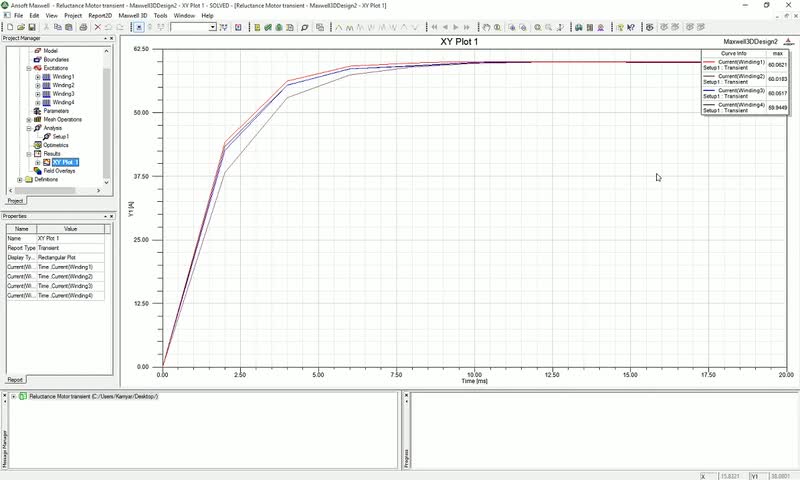Switch to the Report tab in Properties
800x480 pixels.
click(x=15, y=380)
